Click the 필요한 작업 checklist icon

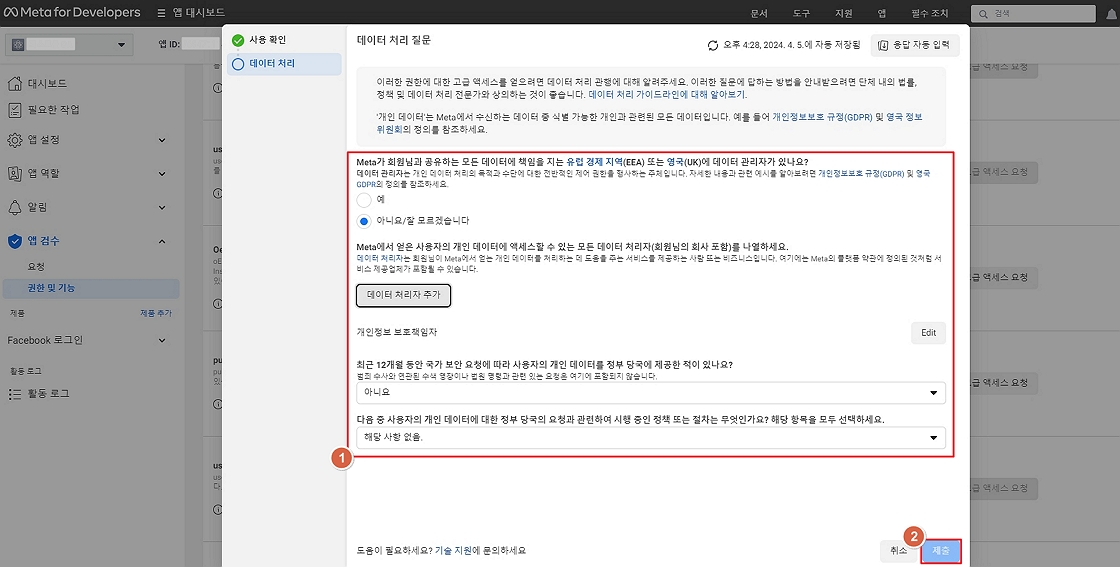tap(14, 110)
